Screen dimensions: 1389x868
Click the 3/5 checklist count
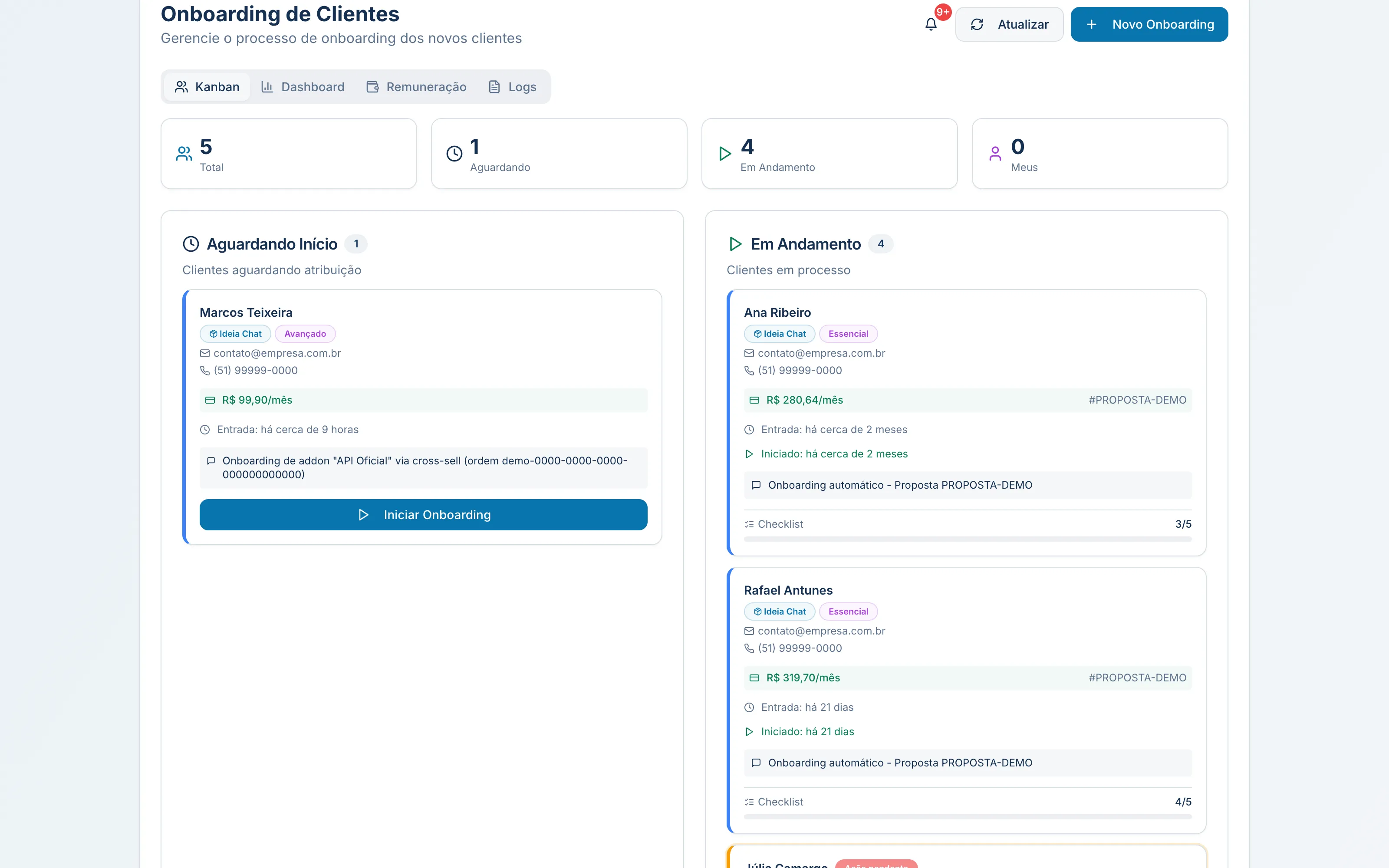point(1183,524)
